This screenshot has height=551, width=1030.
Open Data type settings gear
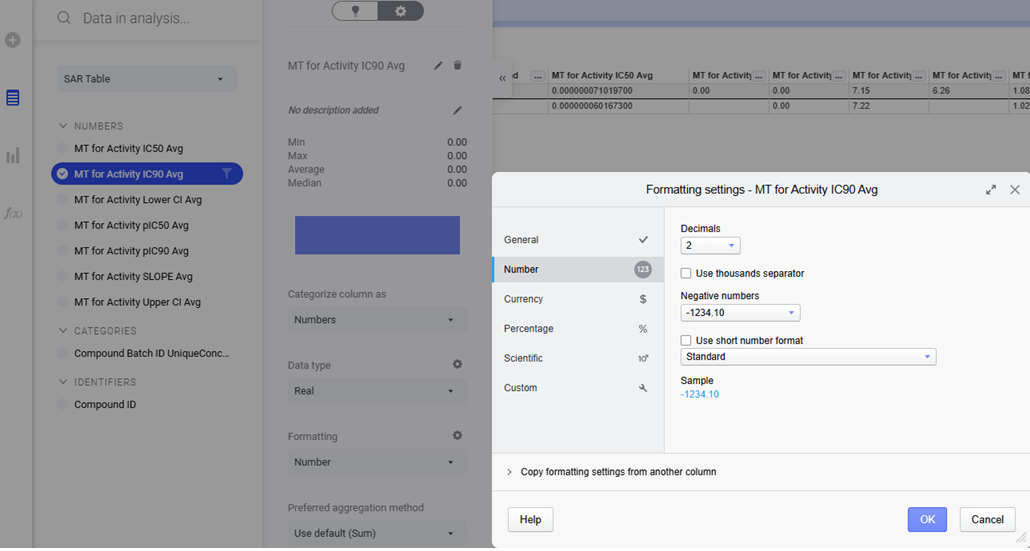[457, 365]
